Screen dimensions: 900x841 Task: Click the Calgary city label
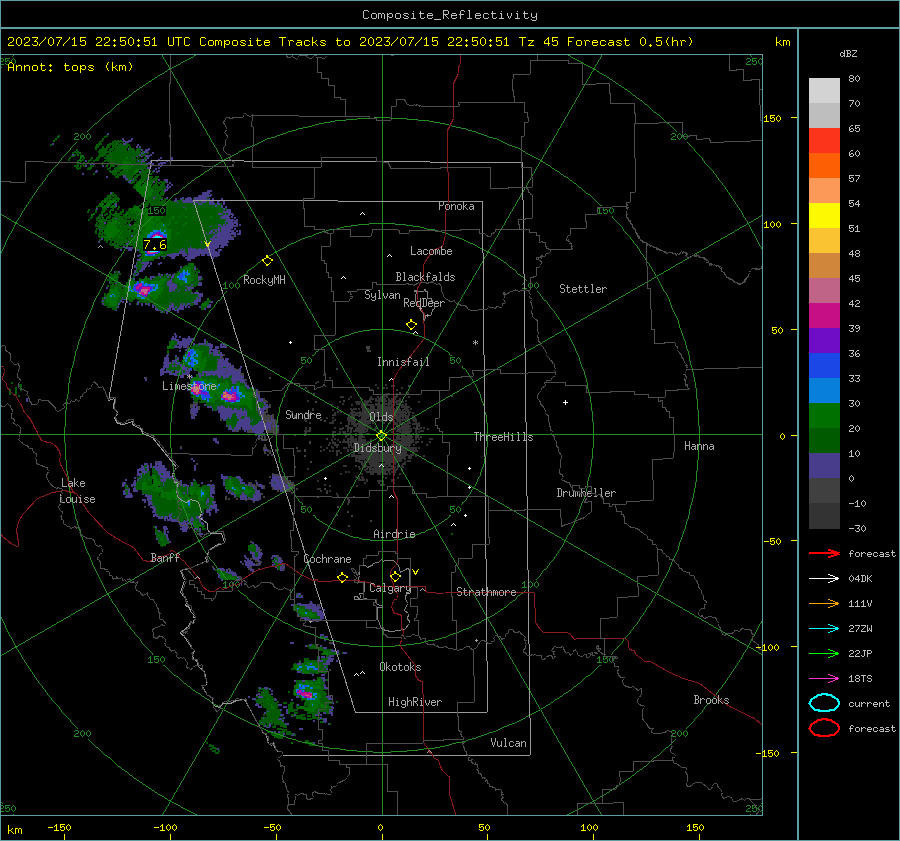tap(390, 588)
